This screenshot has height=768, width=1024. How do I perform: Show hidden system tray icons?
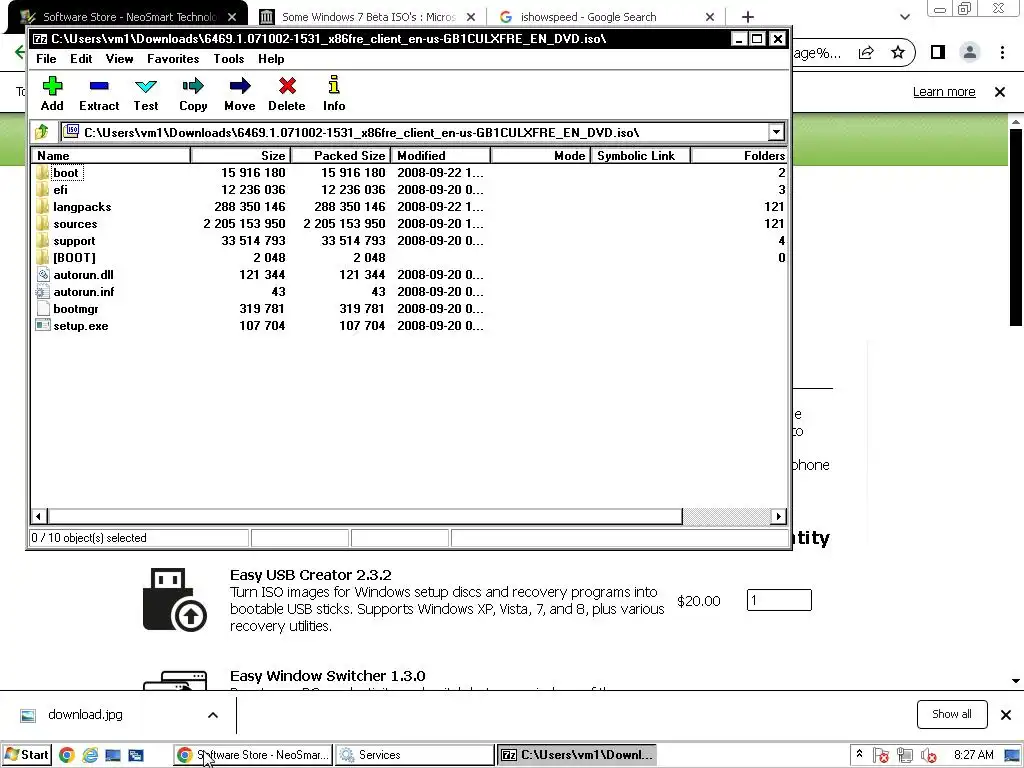point(859,754)
